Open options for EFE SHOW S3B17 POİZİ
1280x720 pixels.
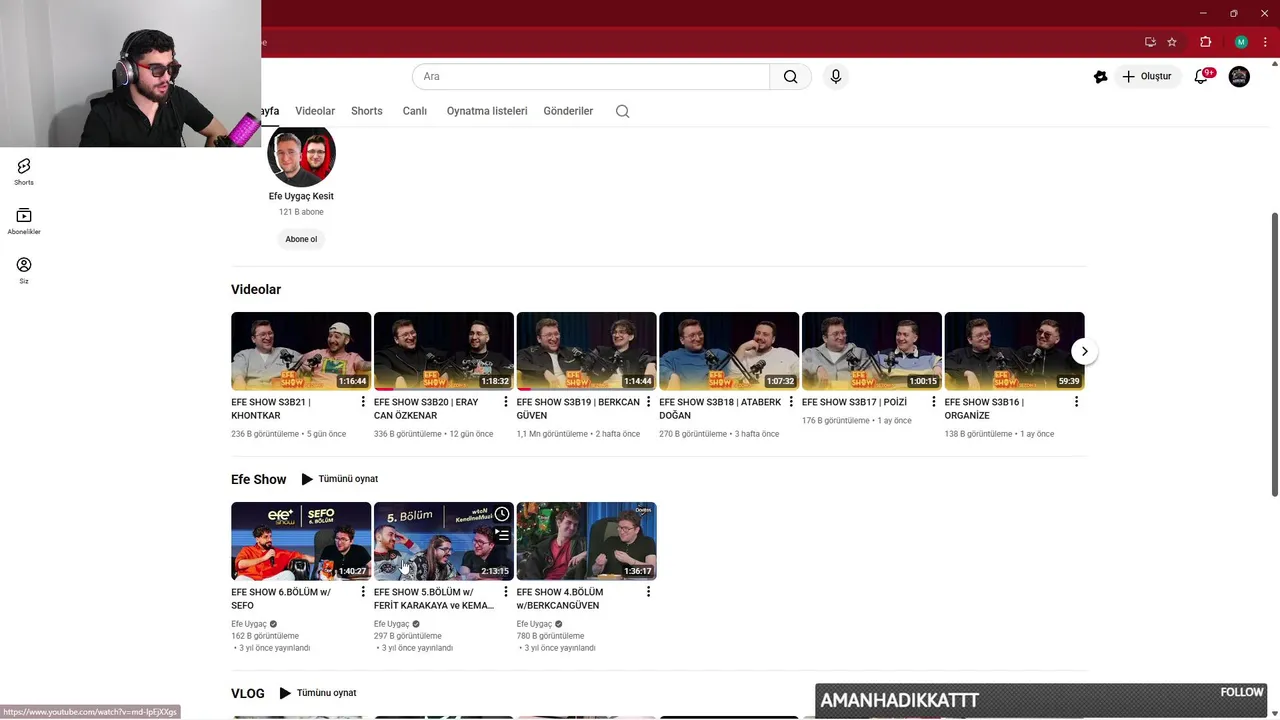[x=934, y=402]
